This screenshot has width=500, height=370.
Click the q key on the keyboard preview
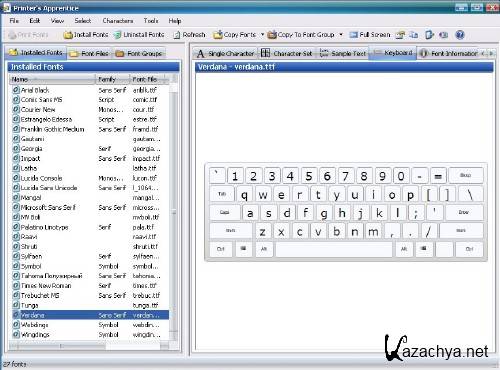coord(244,194)
